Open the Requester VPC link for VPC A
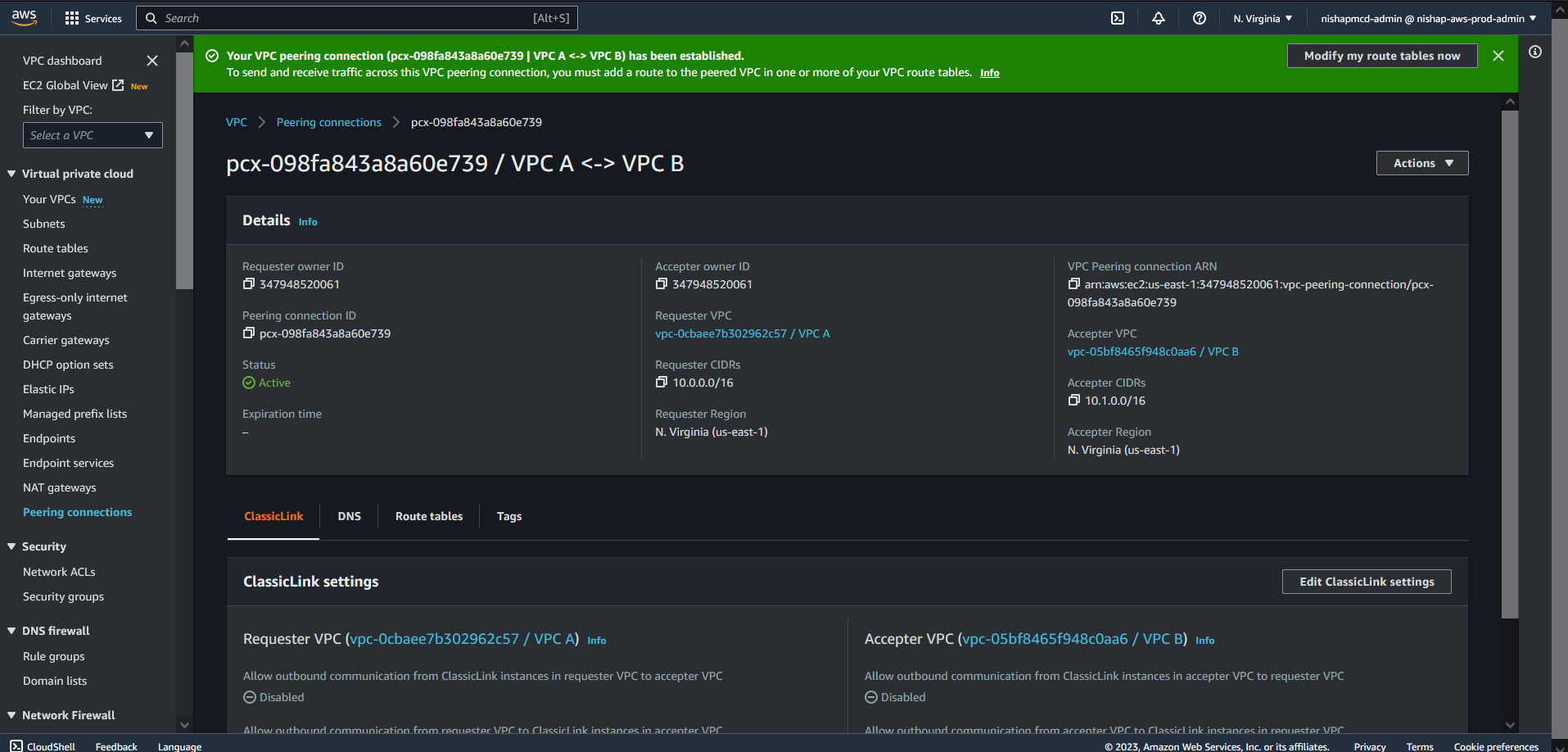Image resolution: width=1568 pixels, height=752 pixels. (x=742, y=333)
